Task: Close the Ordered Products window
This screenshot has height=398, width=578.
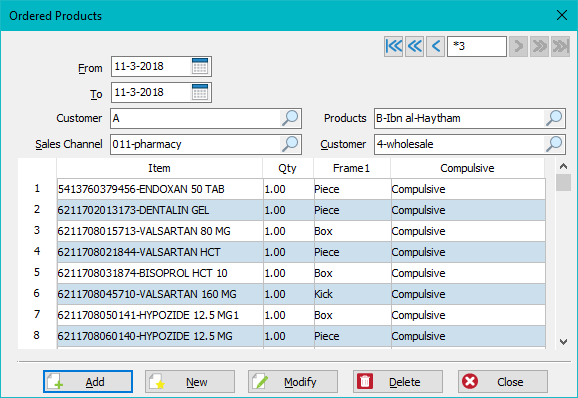Action: pyautogui.click(x=562, y=15)
